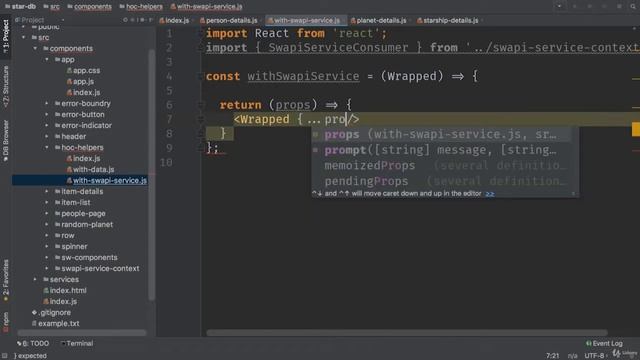Open the Terminal tool window
Screen dimensions: 640x360
pos(77,344)
